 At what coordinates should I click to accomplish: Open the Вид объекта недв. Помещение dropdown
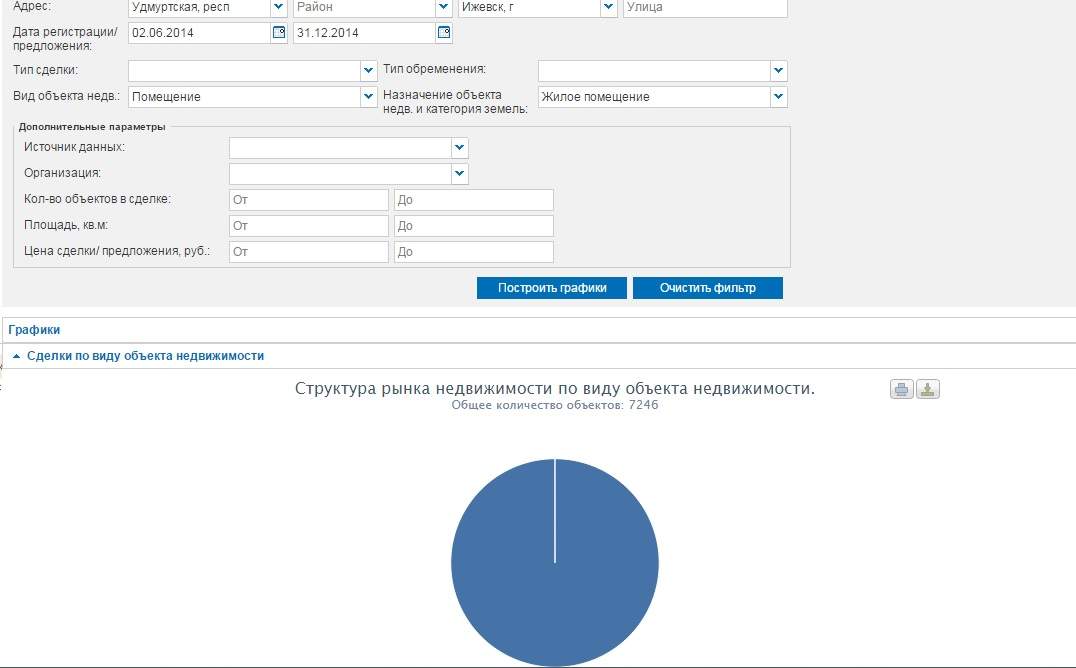(369, 97)
